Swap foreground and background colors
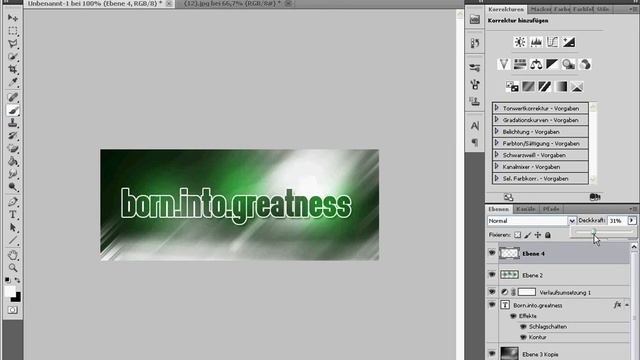This screenshot has height=360, width=640. pyautogui.click(x=18, y=280)
